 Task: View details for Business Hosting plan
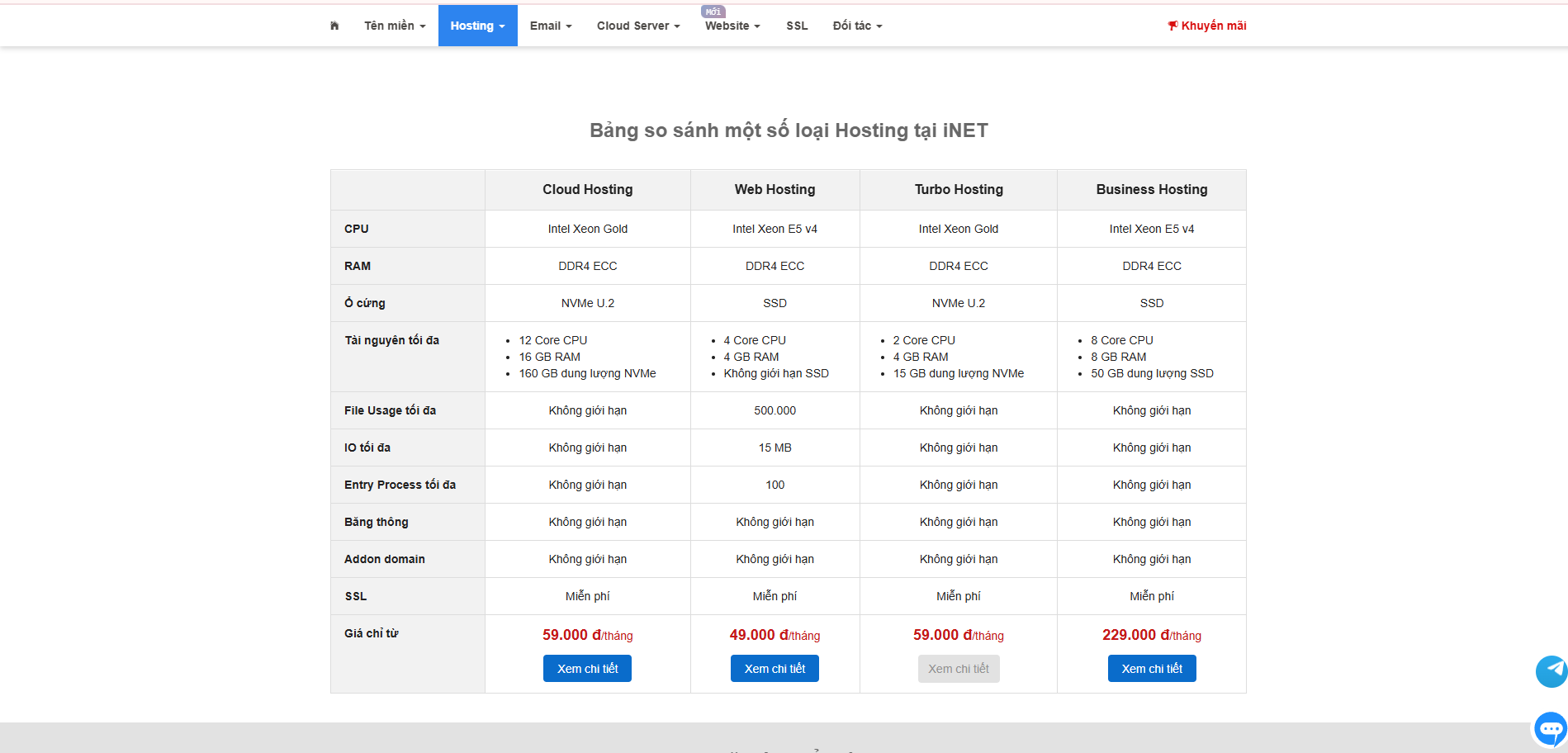(1151, 669)
